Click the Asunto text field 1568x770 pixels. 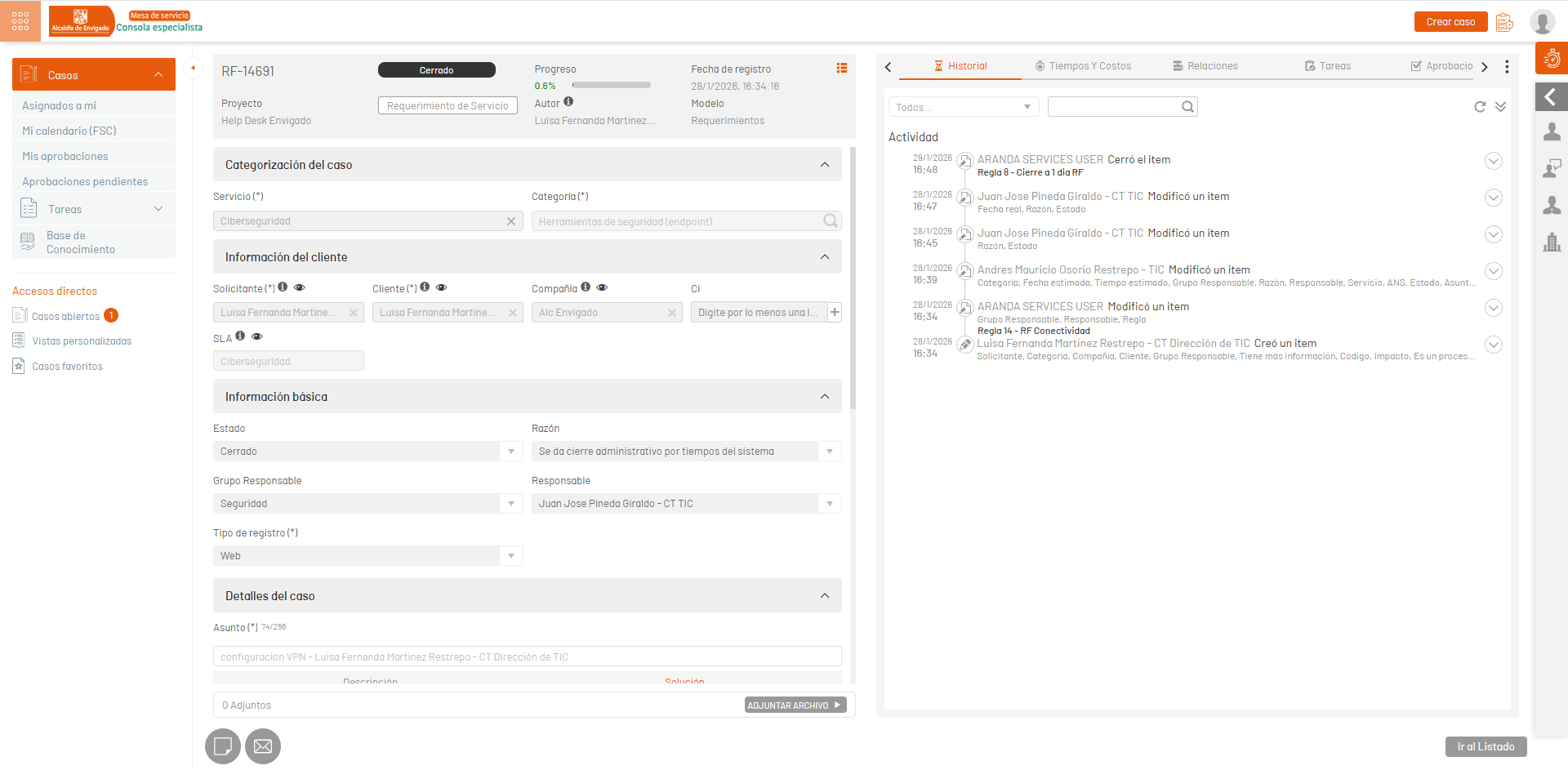[x=527, y=657]
